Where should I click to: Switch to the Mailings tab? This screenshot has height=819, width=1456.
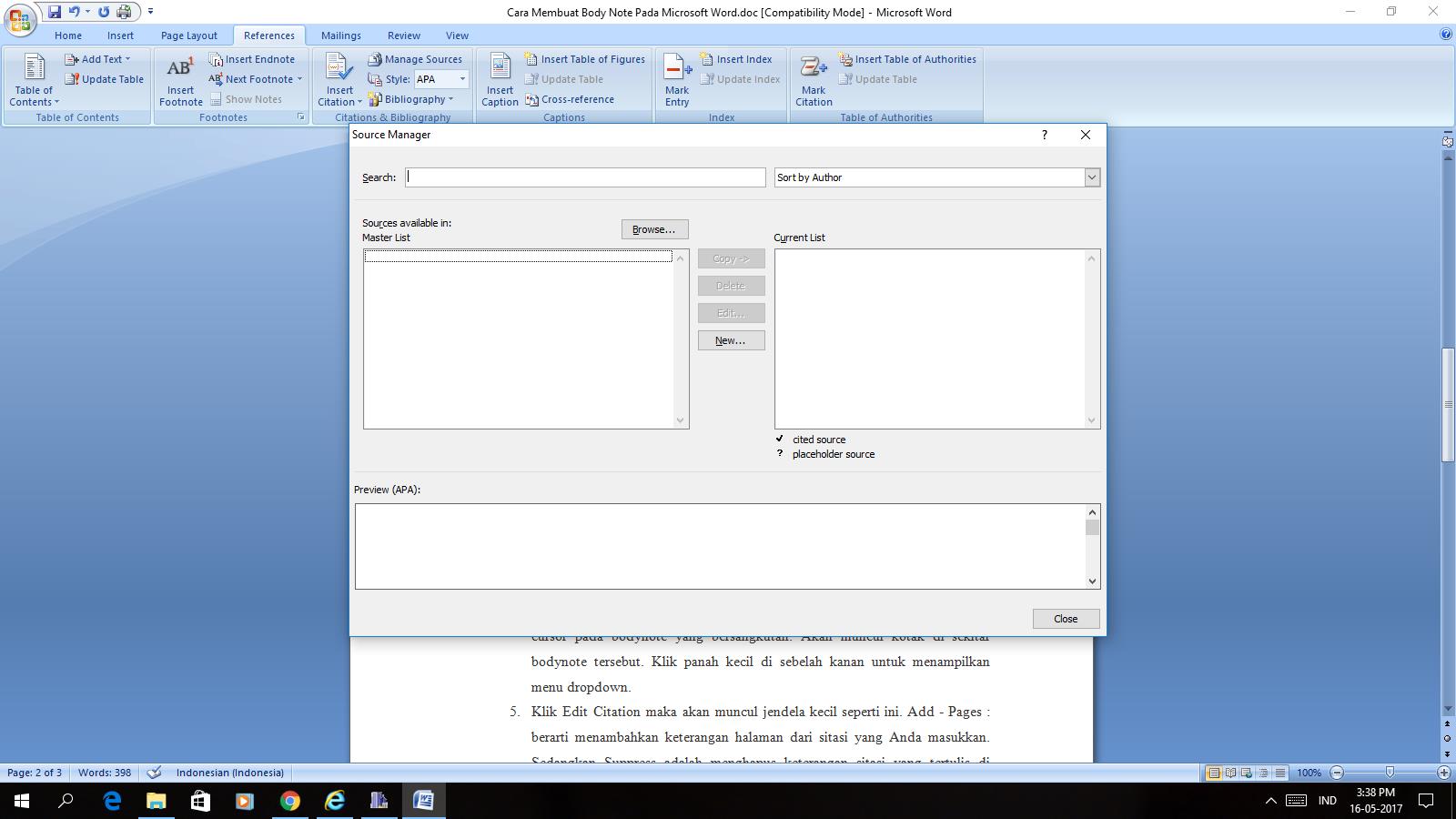click(x=340, y=35)
